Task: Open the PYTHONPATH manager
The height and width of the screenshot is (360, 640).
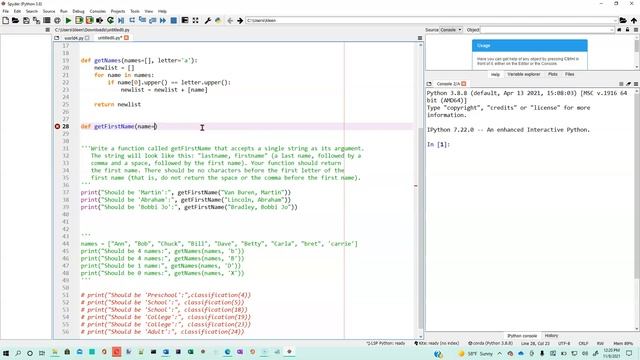Action: [x=218, y=20]
